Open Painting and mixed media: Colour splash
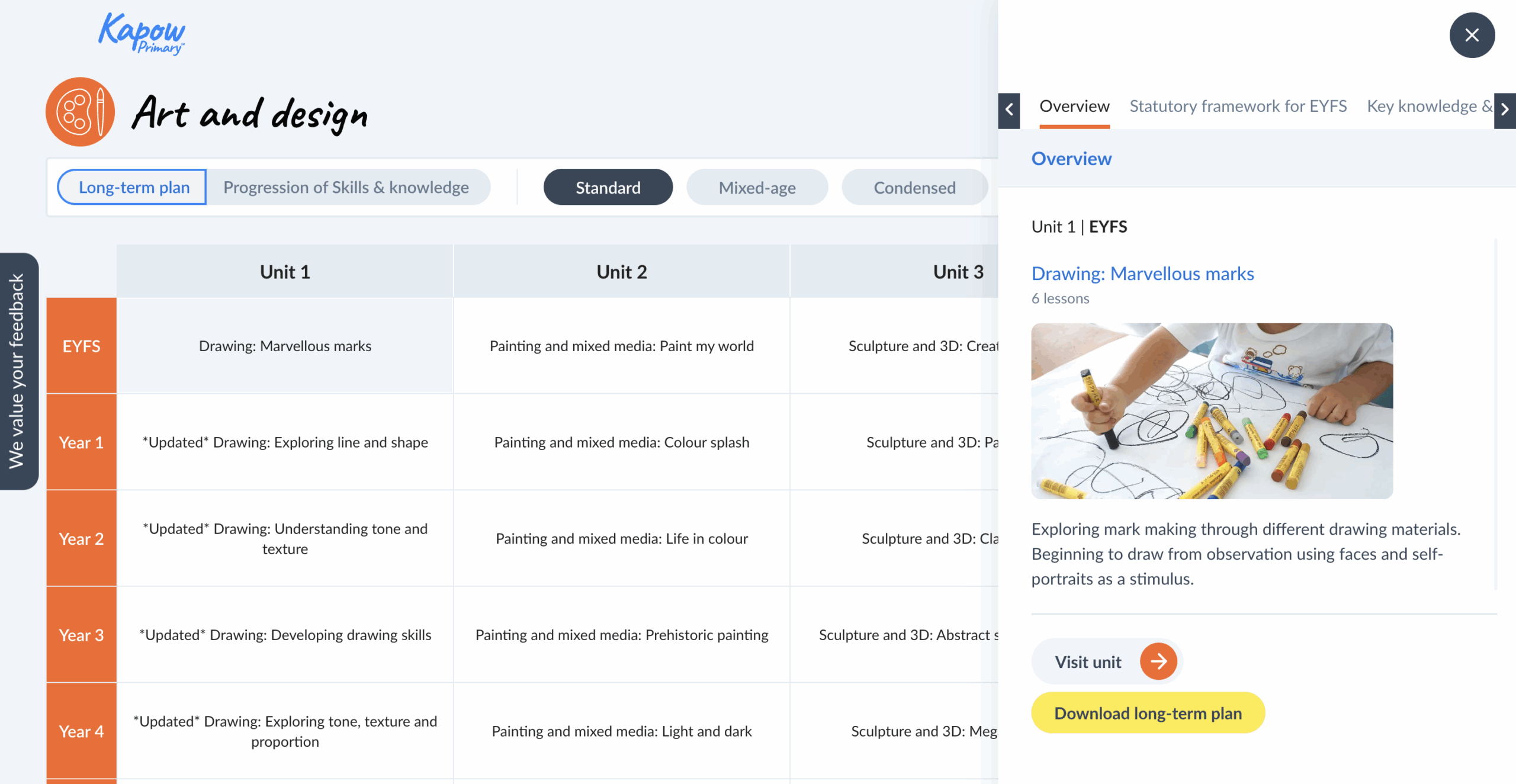 point(621,442)
